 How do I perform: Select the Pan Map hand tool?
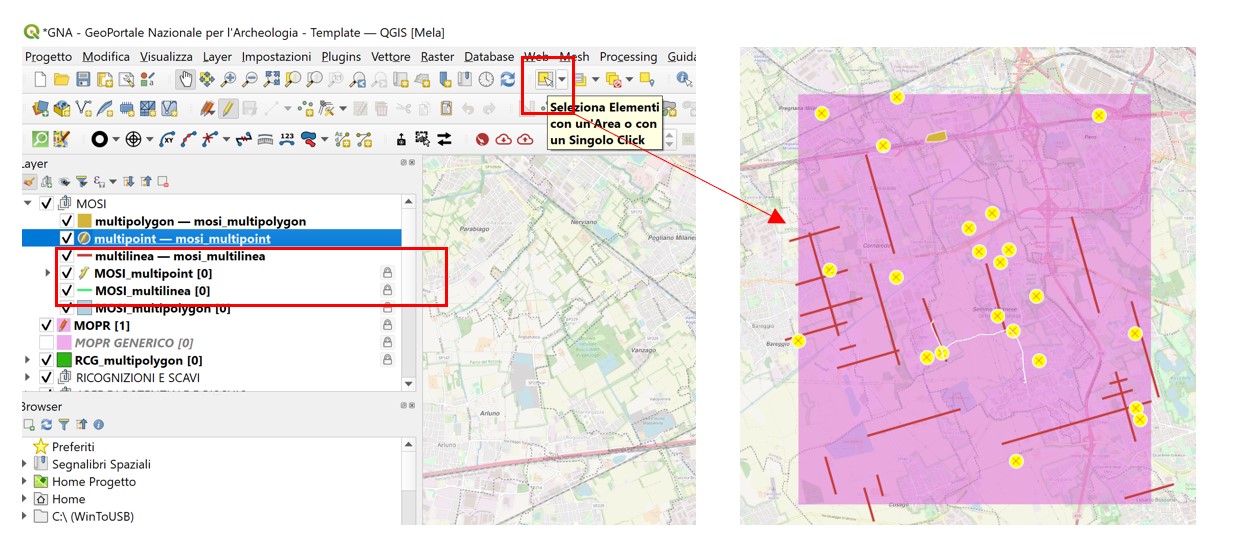click(185, 79)
